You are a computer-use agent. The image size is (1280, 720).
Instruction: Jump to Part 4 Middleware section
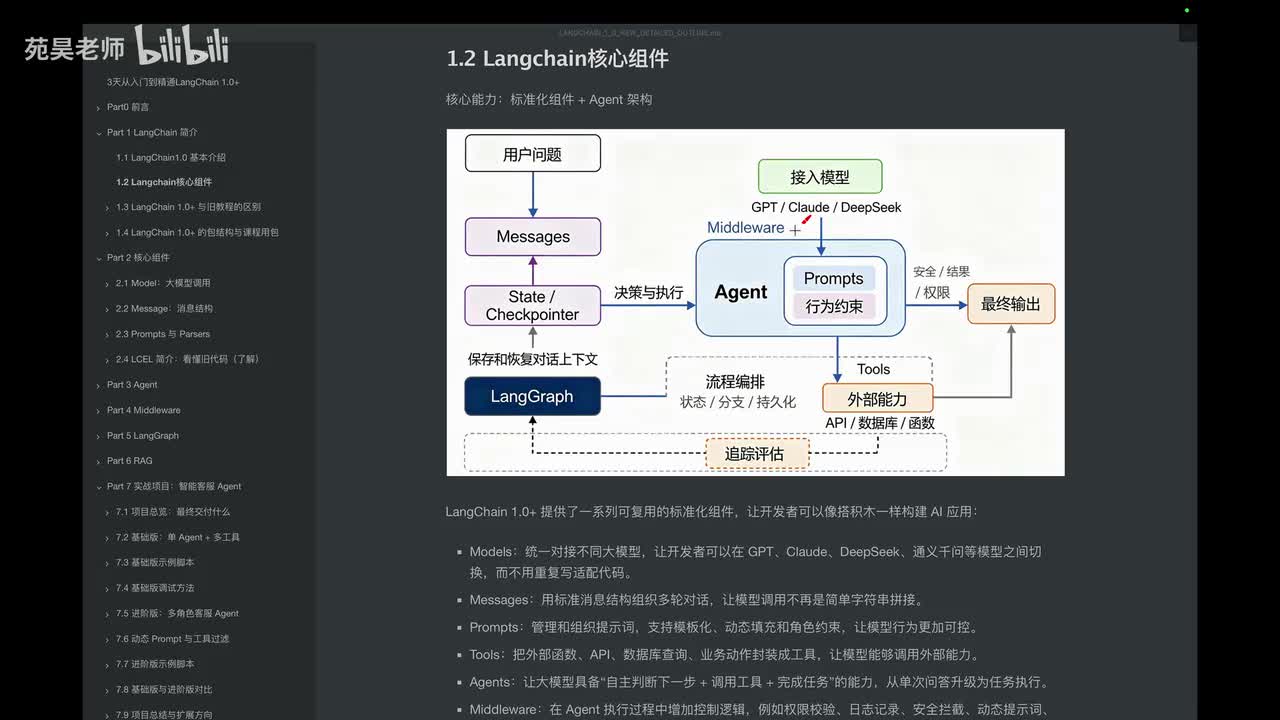[x=144, y=410]
